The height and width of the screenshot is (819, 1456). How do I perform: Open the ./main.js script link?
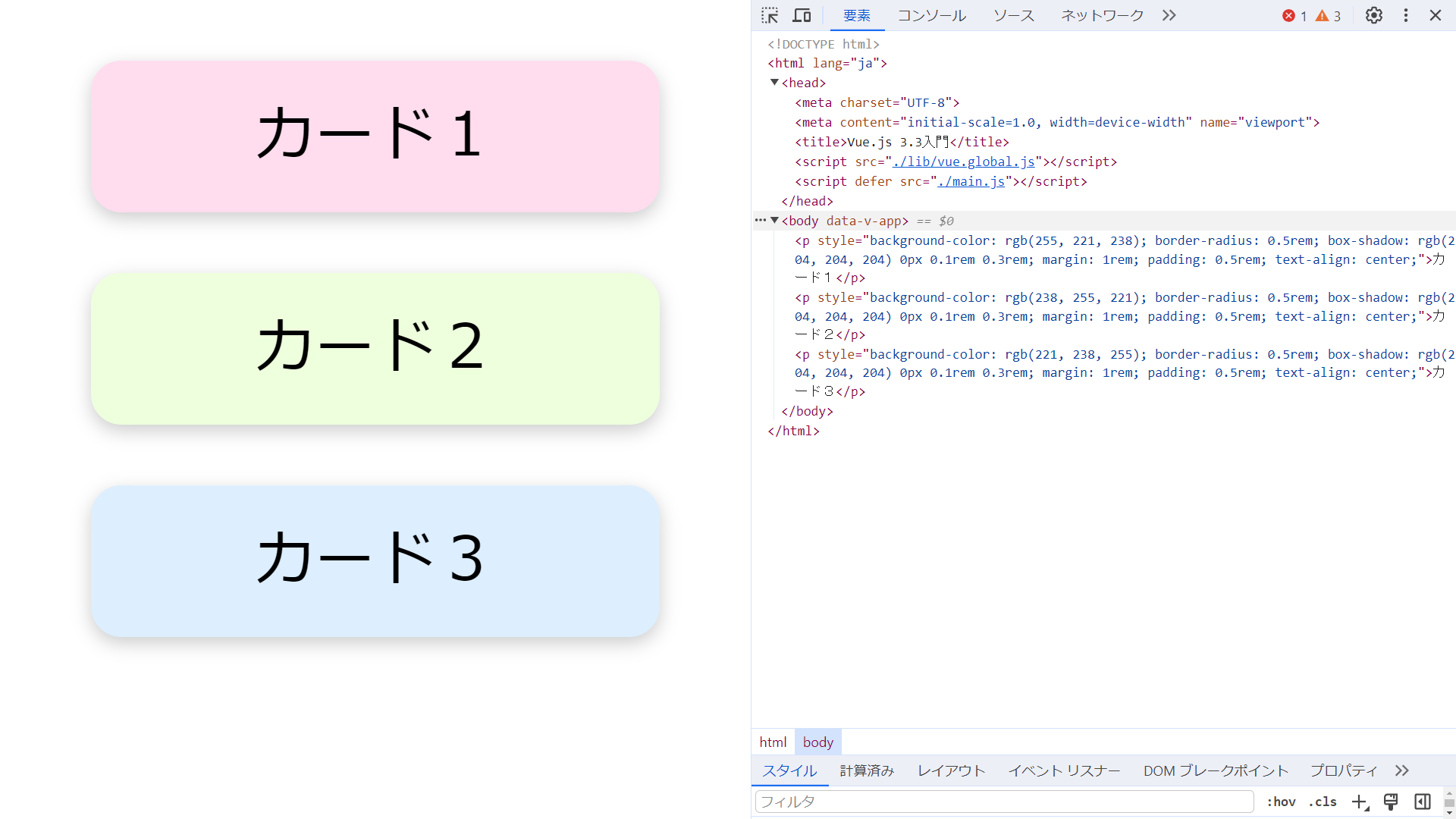[x=971, y=181]
